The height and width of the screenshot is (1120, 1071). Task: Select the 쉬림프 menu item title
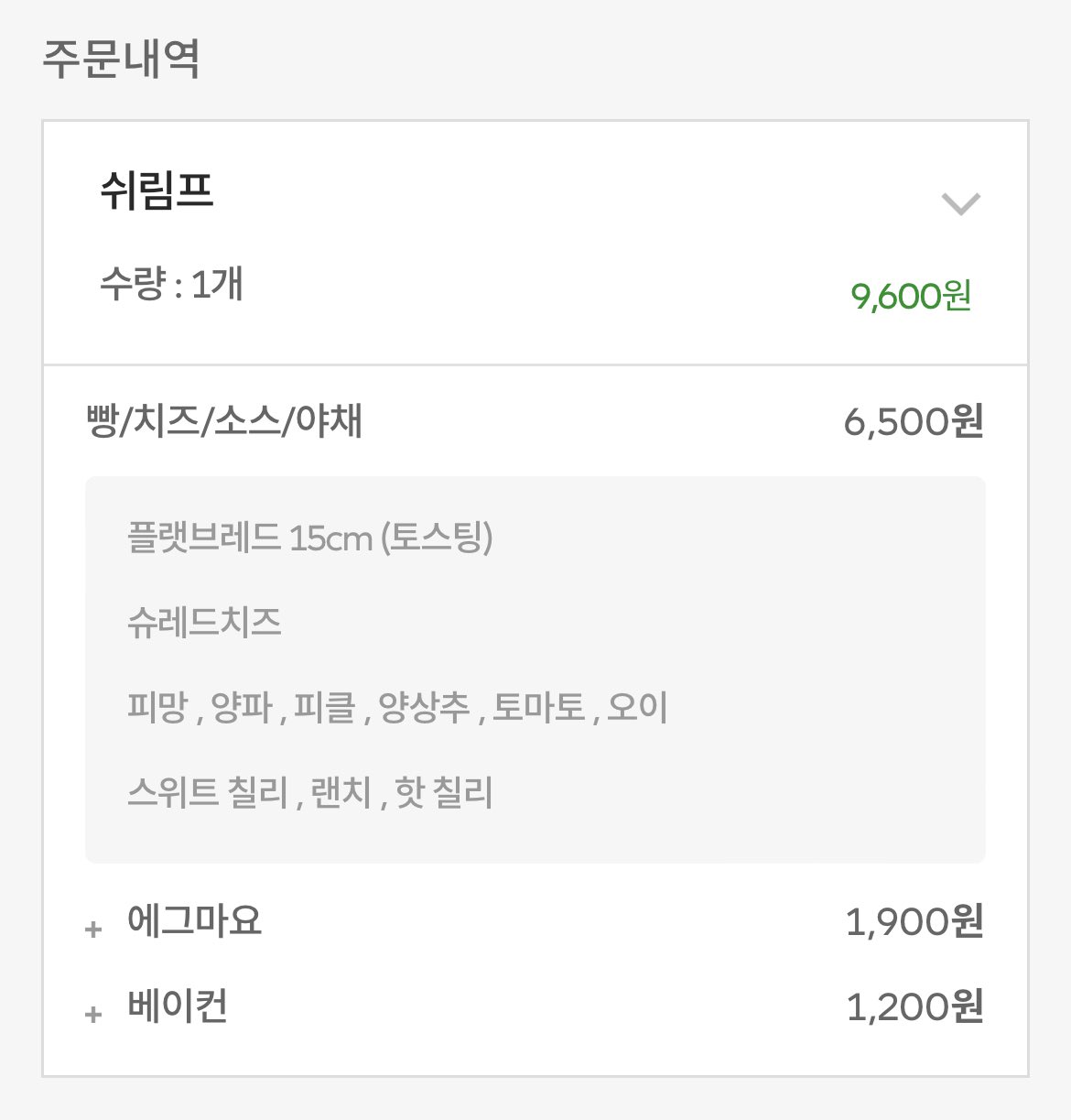point(157,191)
